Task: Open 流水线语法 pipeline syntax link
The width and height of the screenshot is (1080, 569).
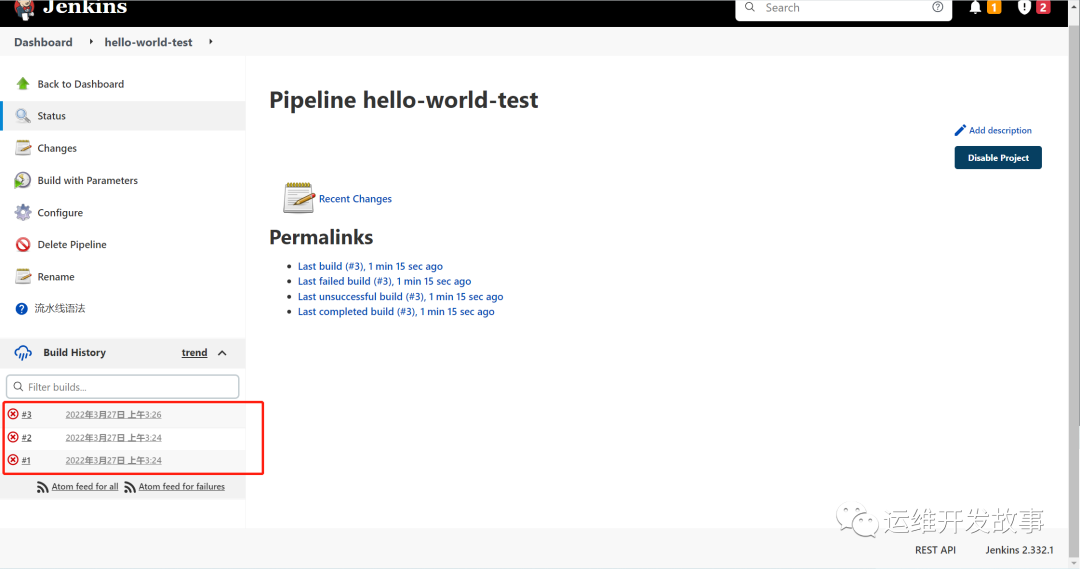Action: click(60, 309)
